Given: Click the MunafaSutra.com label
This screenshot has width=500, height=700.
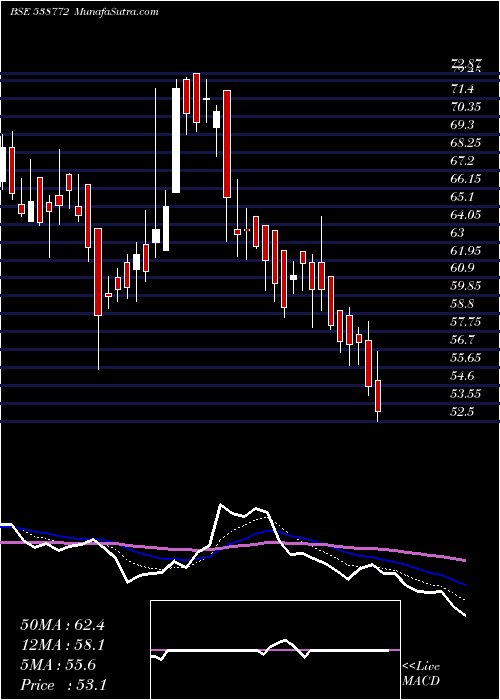Looking at the screenshot, I should click(x=115, y=12).
